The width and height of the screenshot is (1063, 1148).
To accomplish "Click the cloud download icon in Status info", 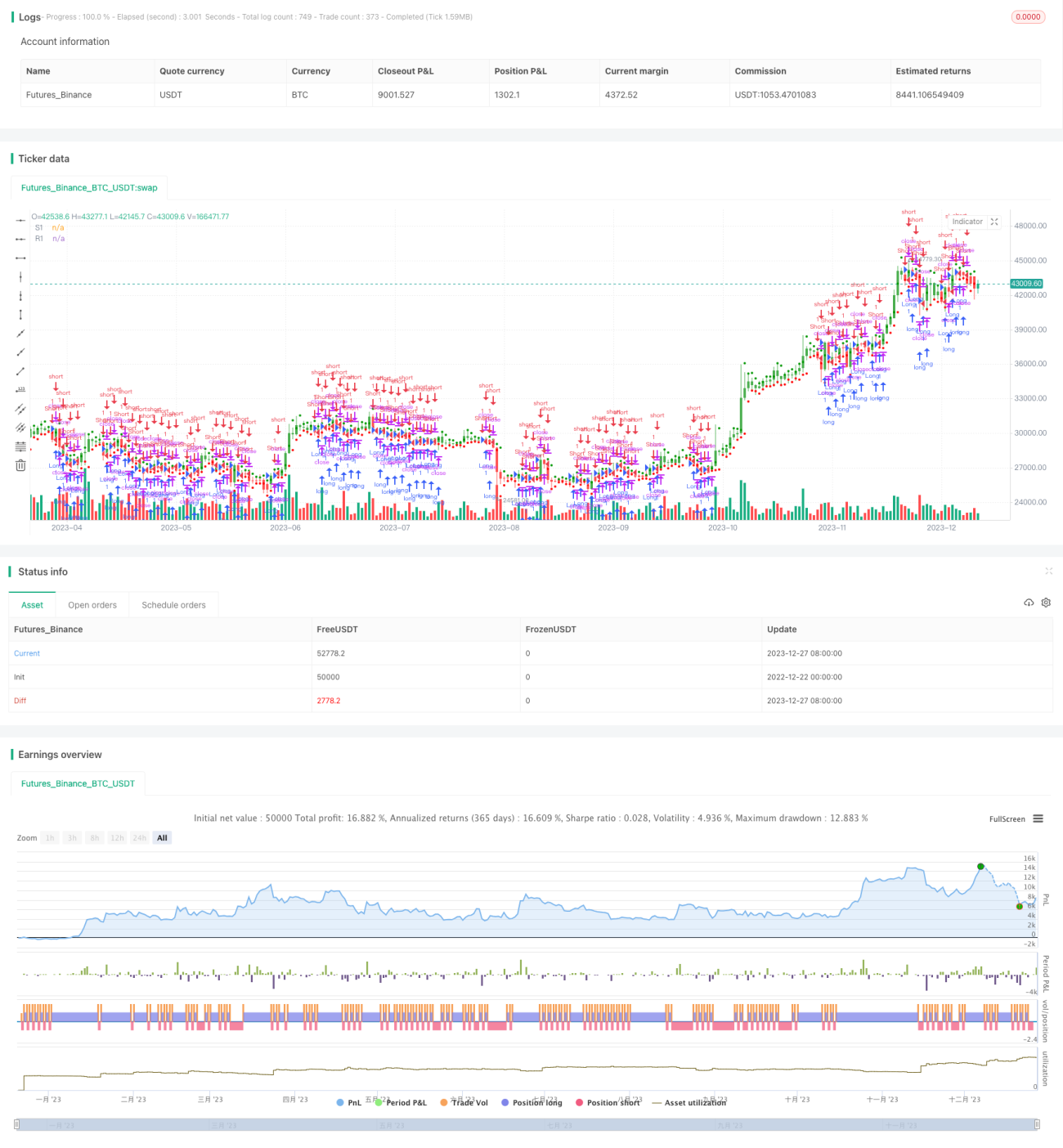I will click(1029, 603).
